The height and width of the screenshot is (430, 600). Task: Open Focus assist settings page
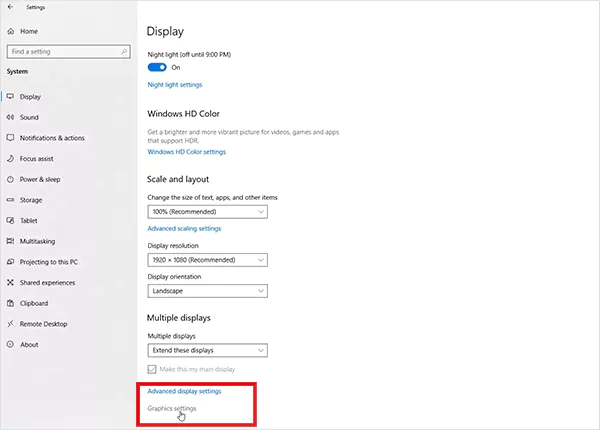click(36, 158)
